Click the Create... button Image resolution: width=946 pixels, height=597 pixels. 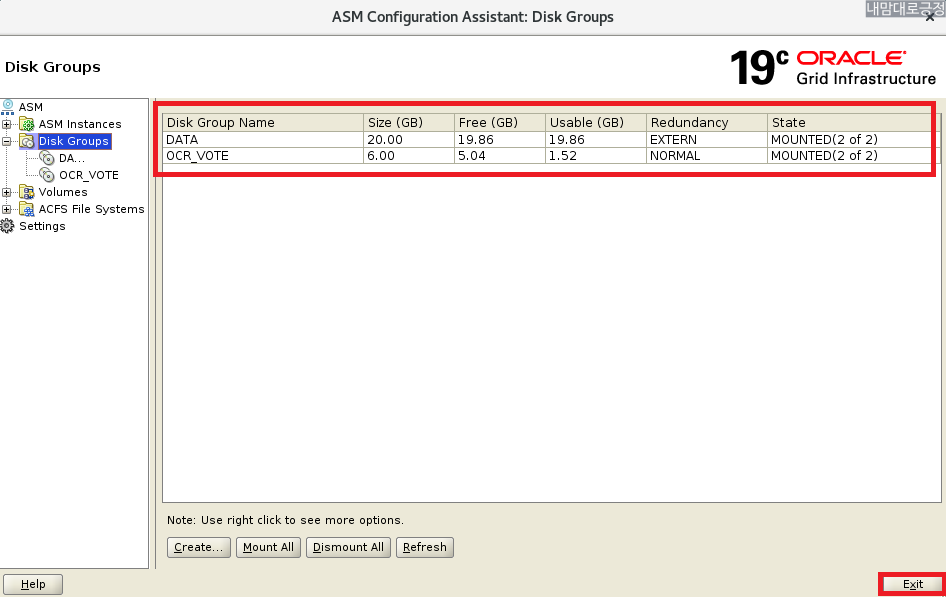198,547
